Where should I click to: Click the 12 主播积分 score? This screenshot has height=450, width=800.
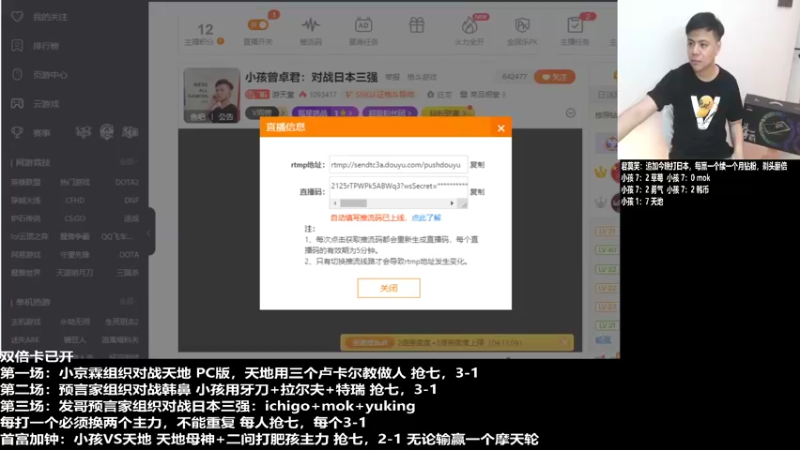coord(205,29)
